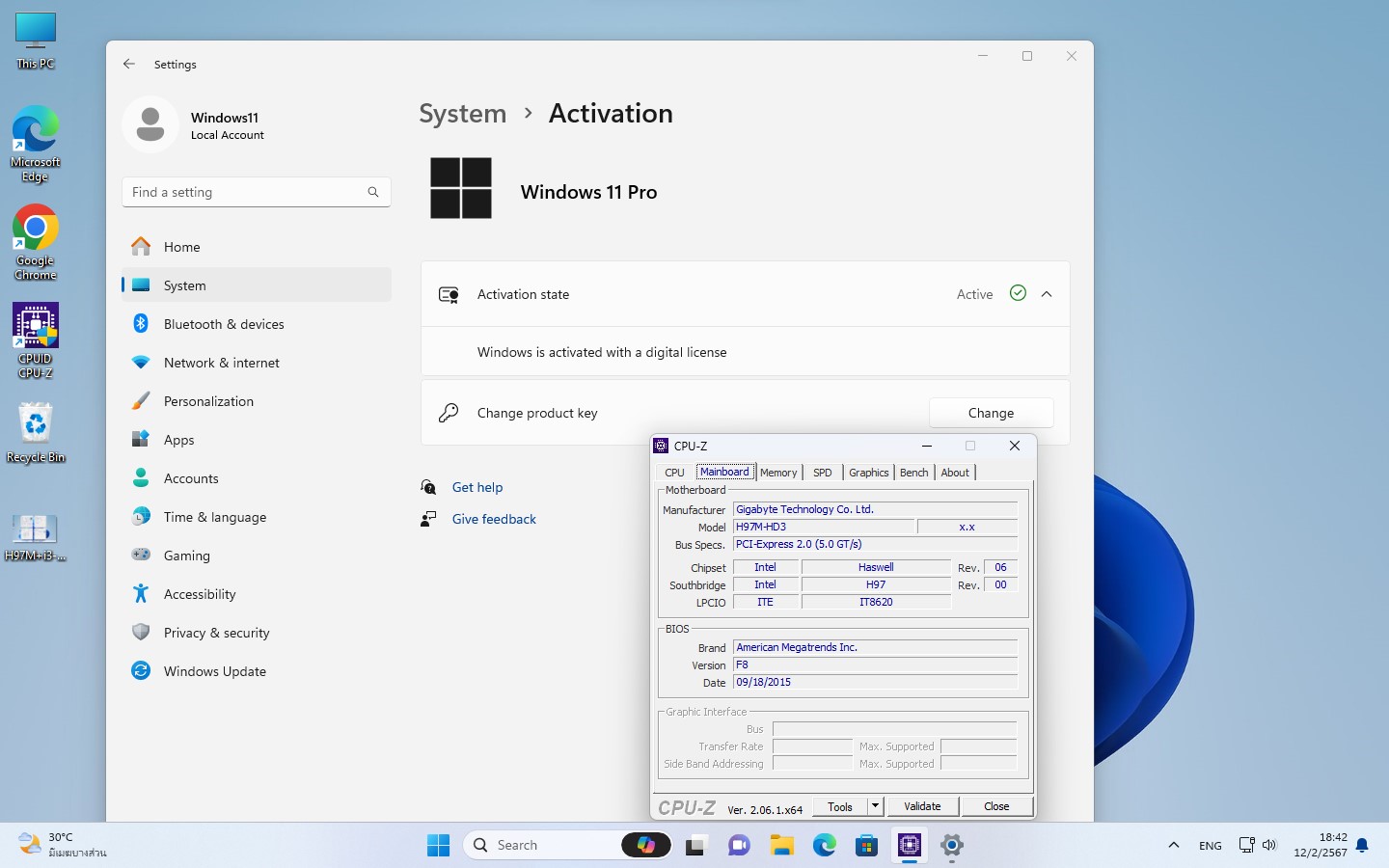
Task: Click the LPCIO IT8620 value
Action: [x=876, y=602]
